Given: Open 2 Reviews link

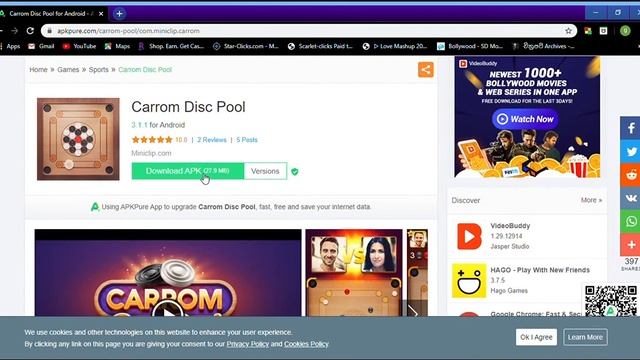Looking at the screenshot, I should pyautogui.click(x=212, y=140).
